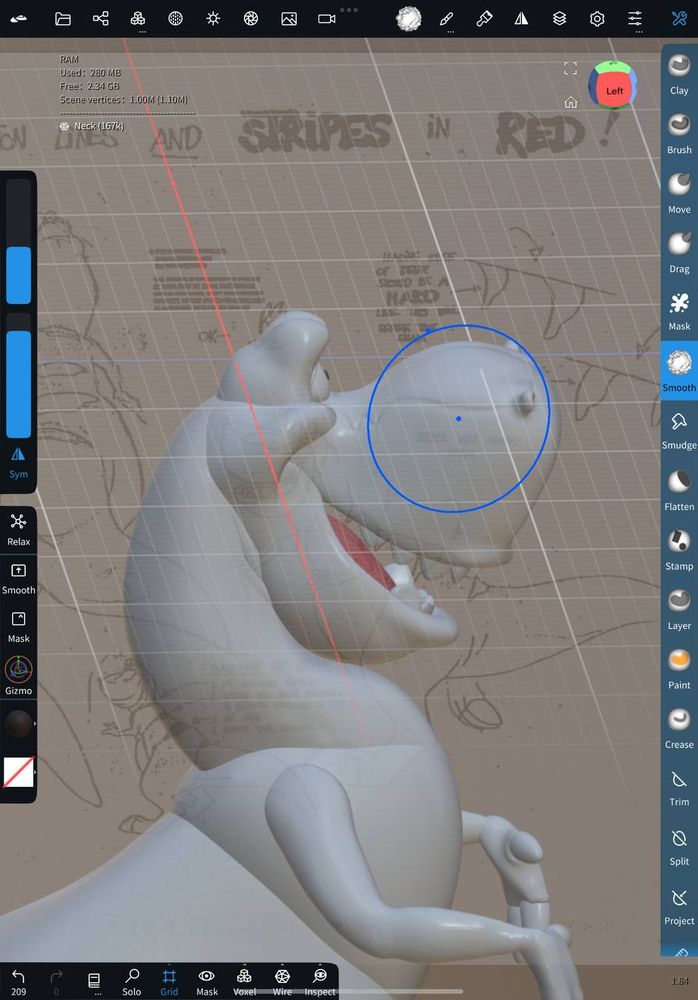Tap the Mask shortcut on left panel
Viewport: 698px width, 1000px height.
(x=19, y=627)
